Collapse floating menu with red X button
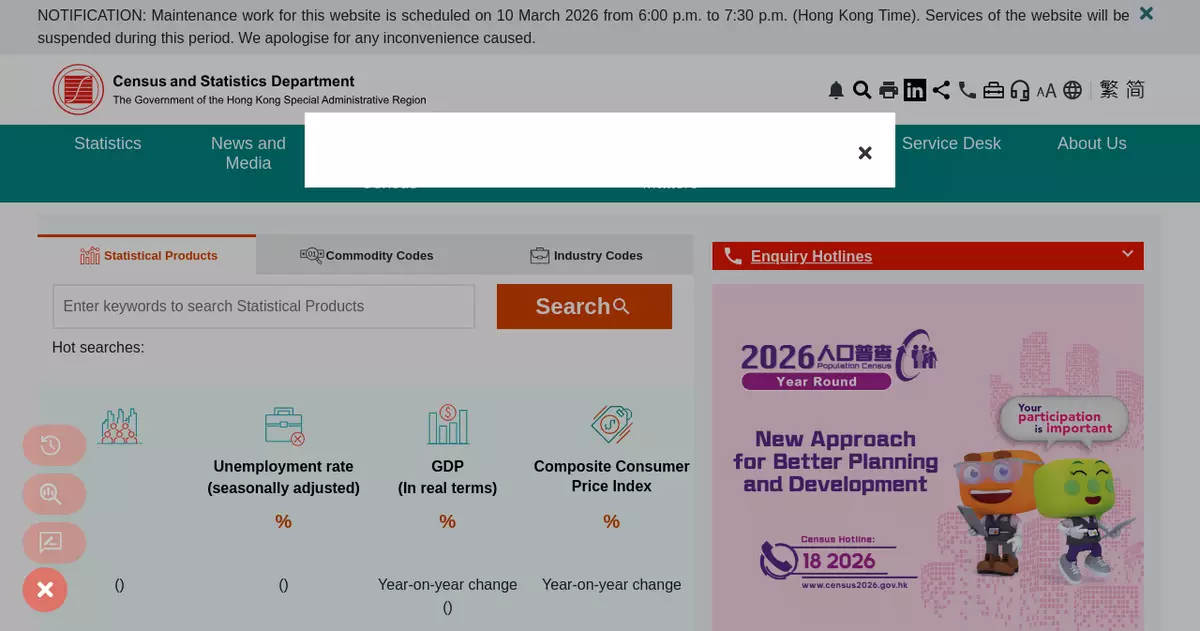 45,590
